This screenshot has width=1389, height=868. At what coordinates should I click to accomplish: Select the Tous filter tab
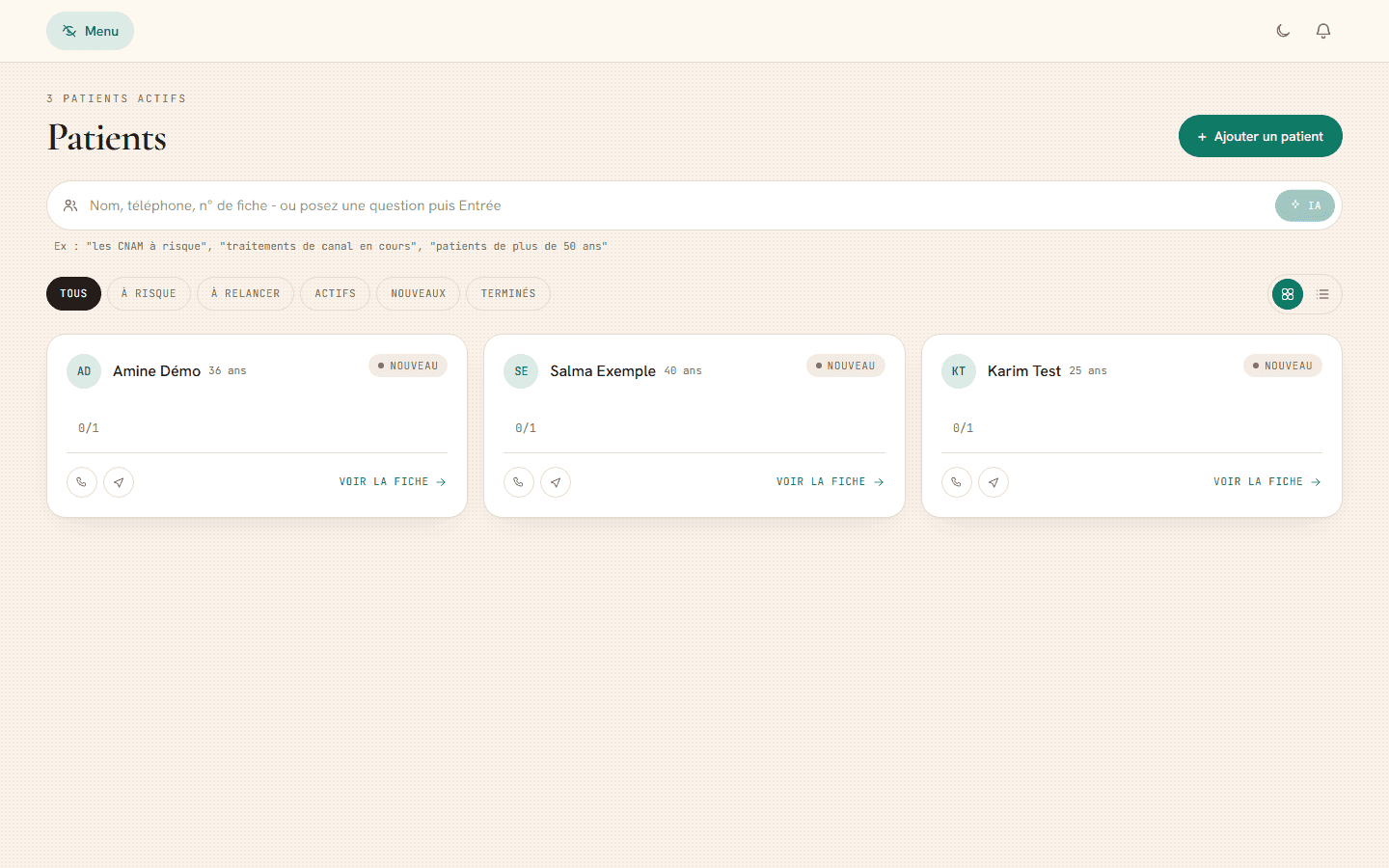coord(73,294)
